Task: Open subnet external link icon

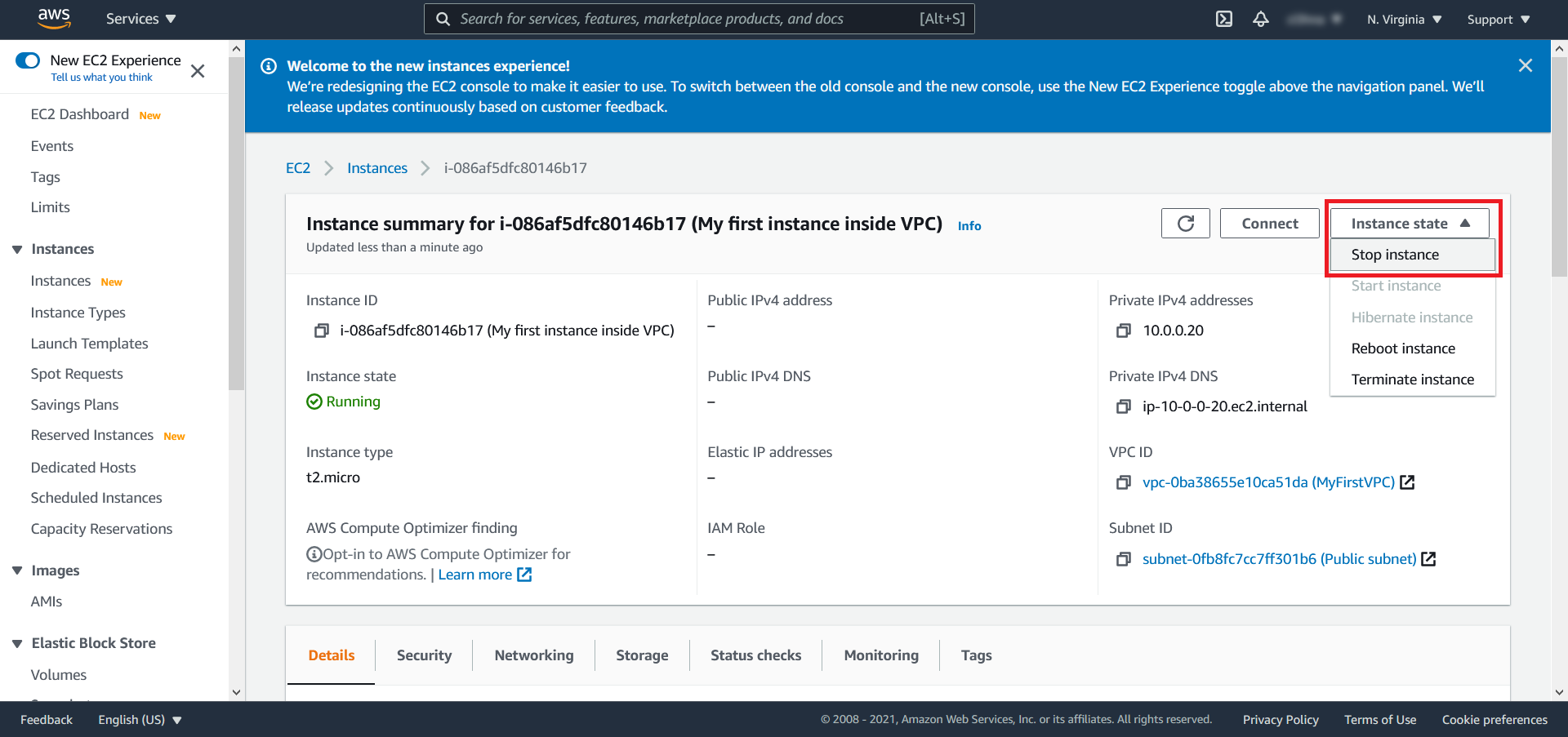Action: tap(1428, 559)
